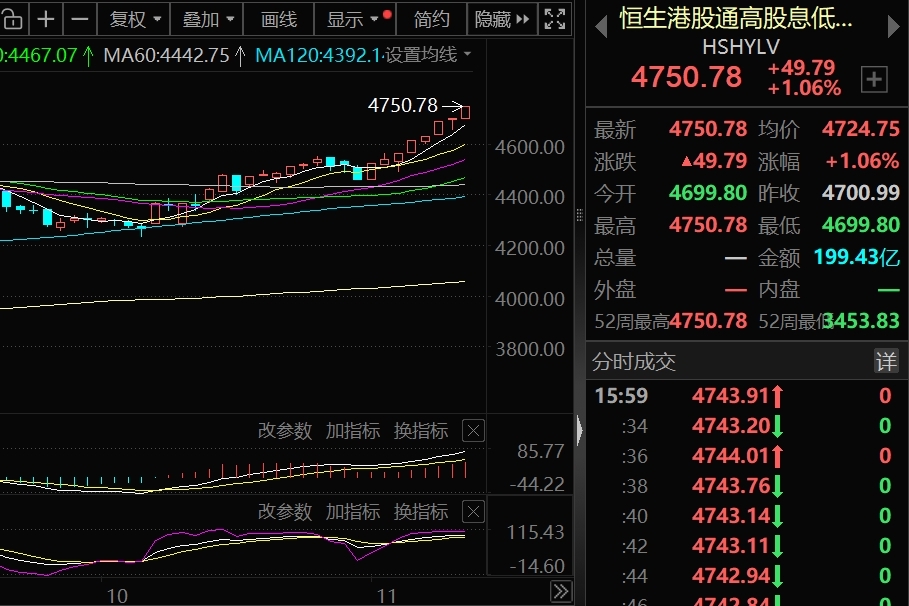Switch to 简约 view mode
The image size is (909, 606).
pos(431,19)
